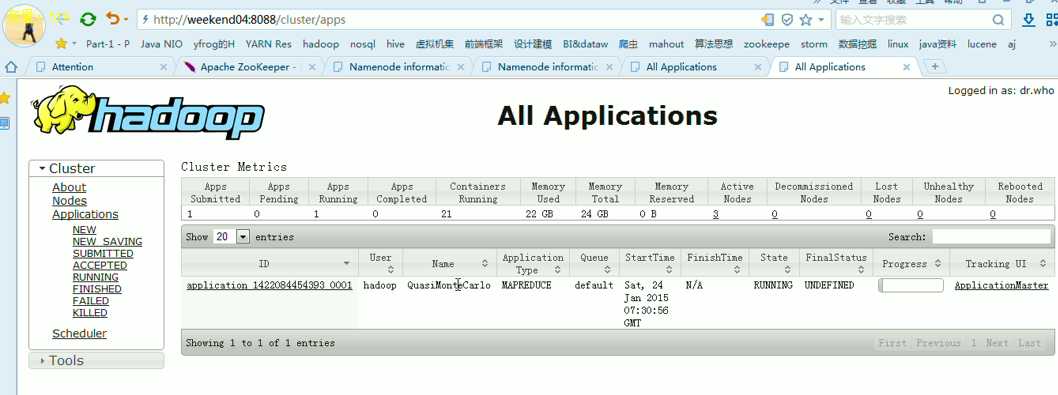The width and height of the screenshot is (1058, 395).
Task: Click the shield security icon in the address bar
Action: coord(787,20)
